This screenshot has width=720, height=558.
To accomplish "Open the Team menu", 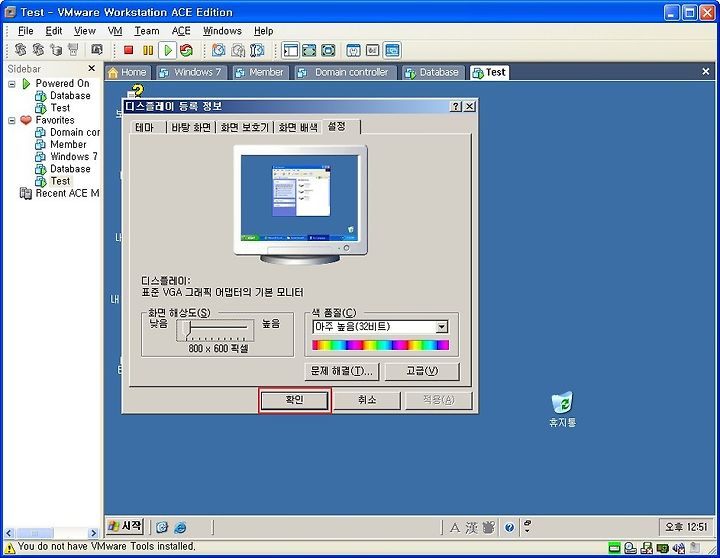I will click(146, 31).
